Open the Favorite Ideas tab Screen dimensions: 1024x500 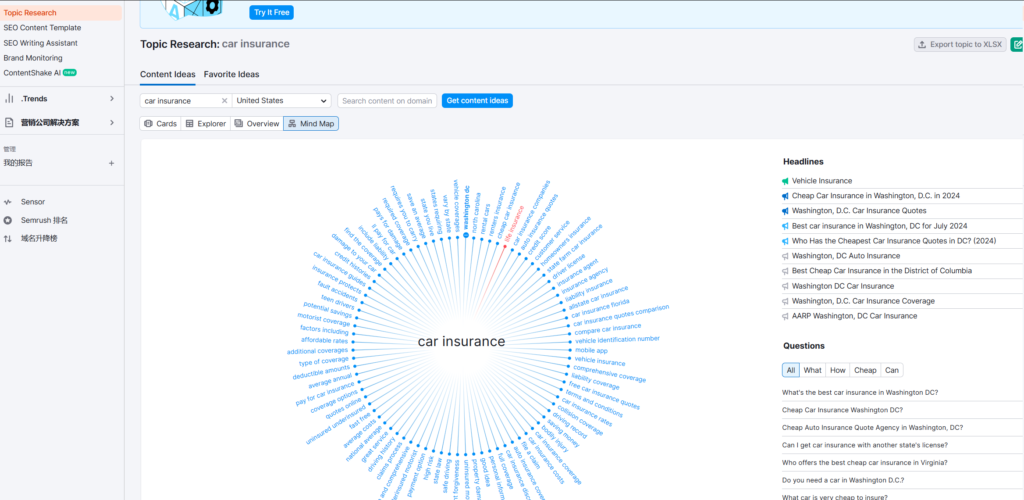[231, 74]
